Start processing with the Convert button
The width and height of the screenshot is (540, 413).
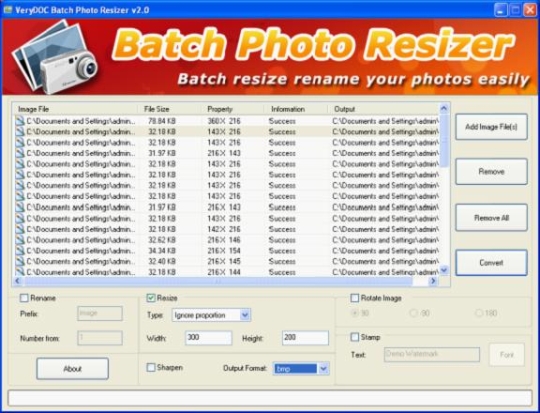[491, 263]
